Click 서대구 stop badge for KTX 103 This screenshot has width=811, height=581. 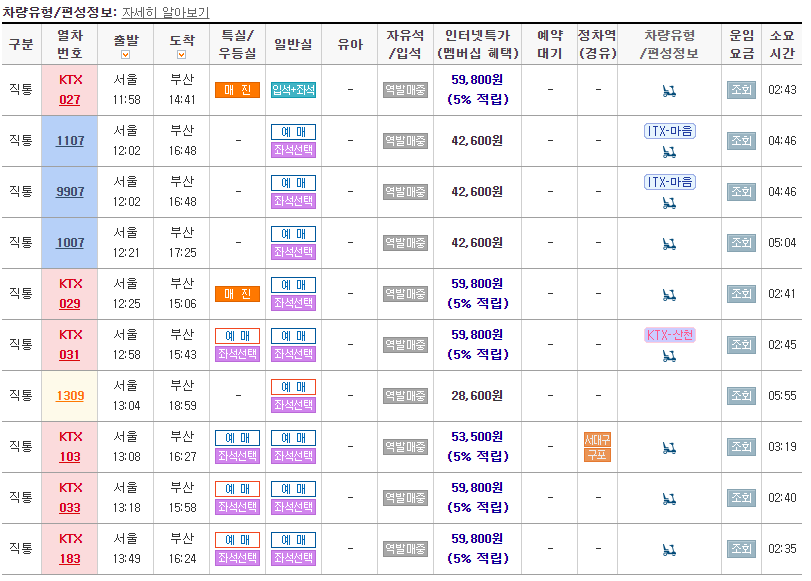pyautogui.click(x=597, y=440)
